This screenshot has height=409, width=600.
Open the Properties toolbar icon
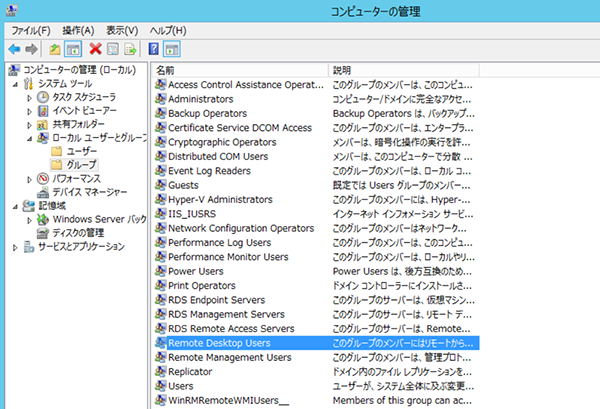coord(112,49)
